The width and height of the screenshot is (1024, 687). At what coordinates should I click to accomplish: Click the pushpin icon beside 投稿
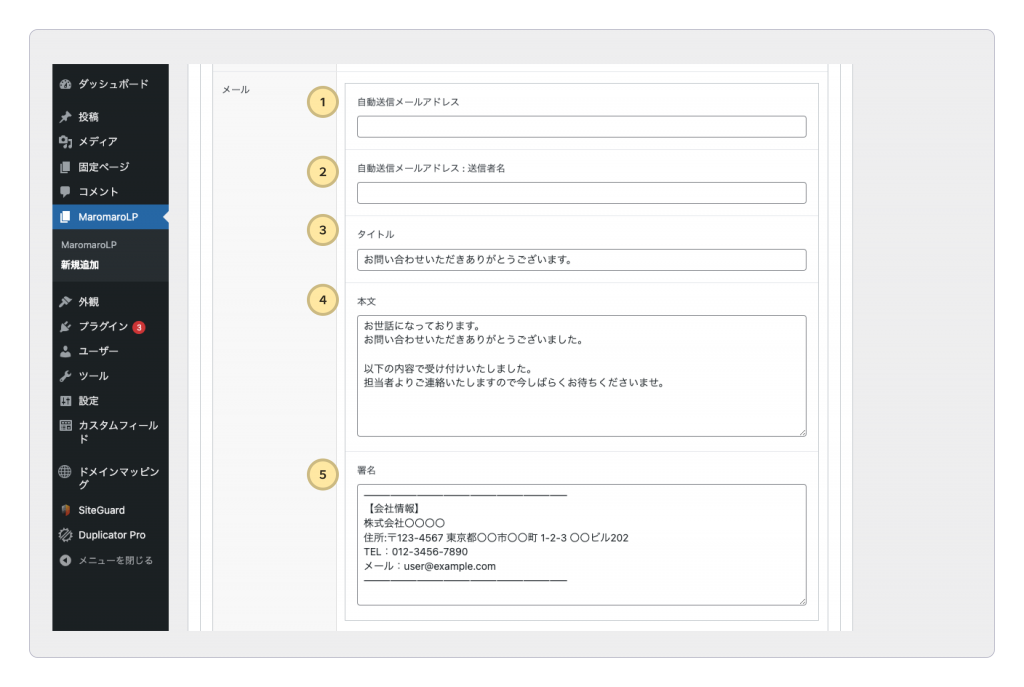[x=66, y=117]
